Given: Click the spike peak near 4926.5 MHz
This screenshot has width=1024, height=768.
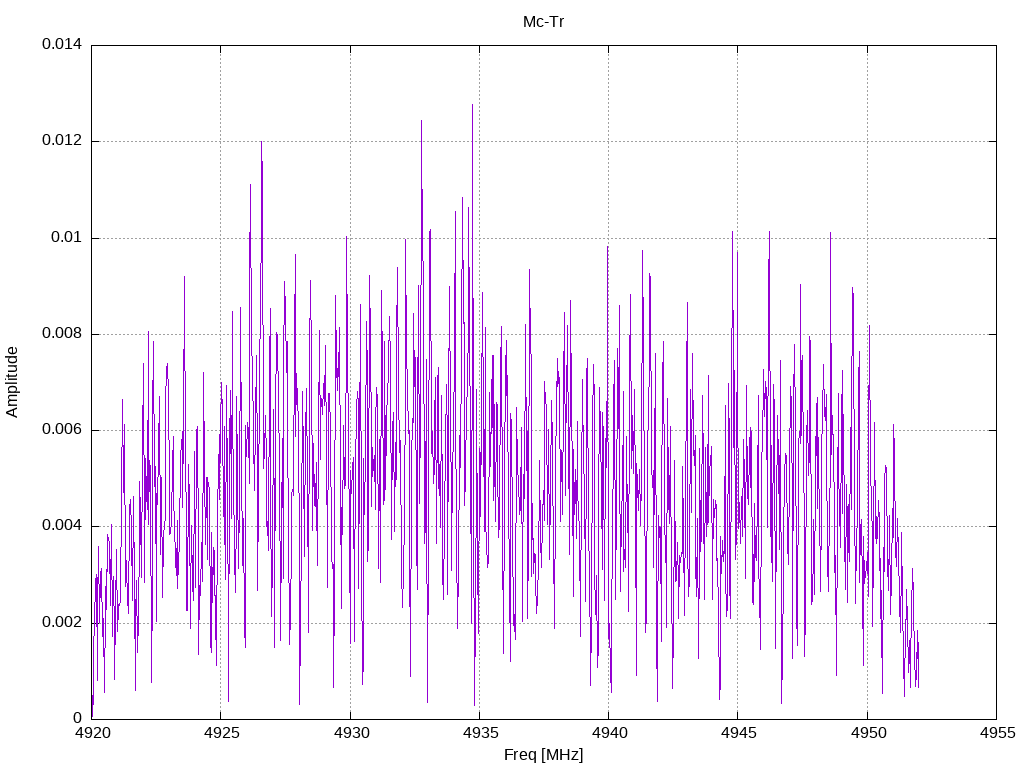Looking at the screenshot, I should click(x=261, y=142).
